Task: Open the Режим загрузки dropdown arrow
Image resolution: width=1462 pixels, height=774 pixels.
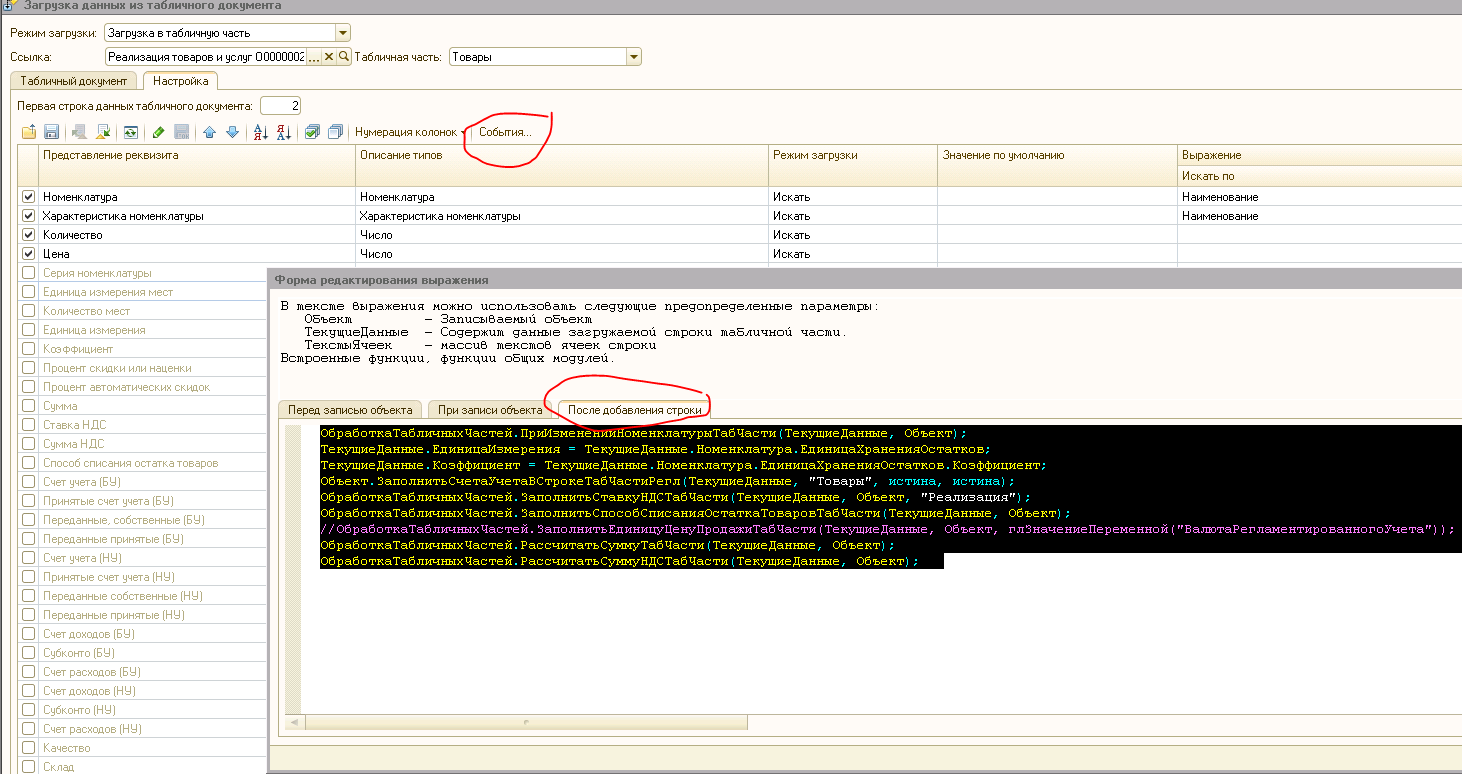Action: [x=343, y=33]
